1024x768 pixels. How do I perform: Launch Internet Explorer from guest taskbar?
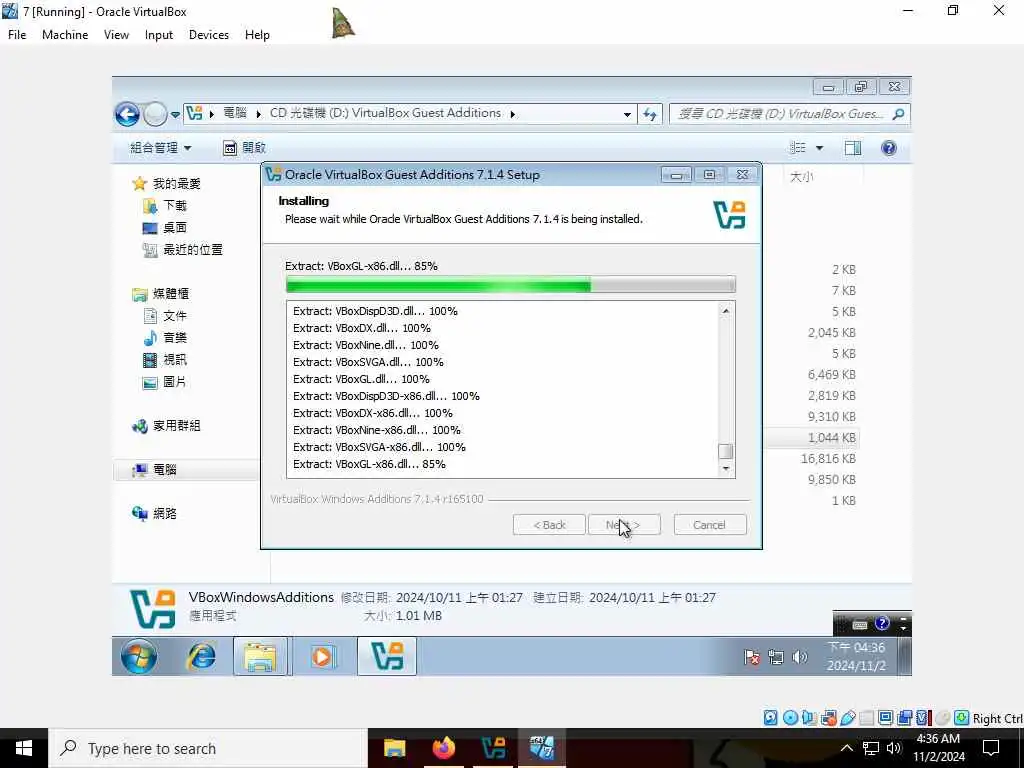[201, 656]
